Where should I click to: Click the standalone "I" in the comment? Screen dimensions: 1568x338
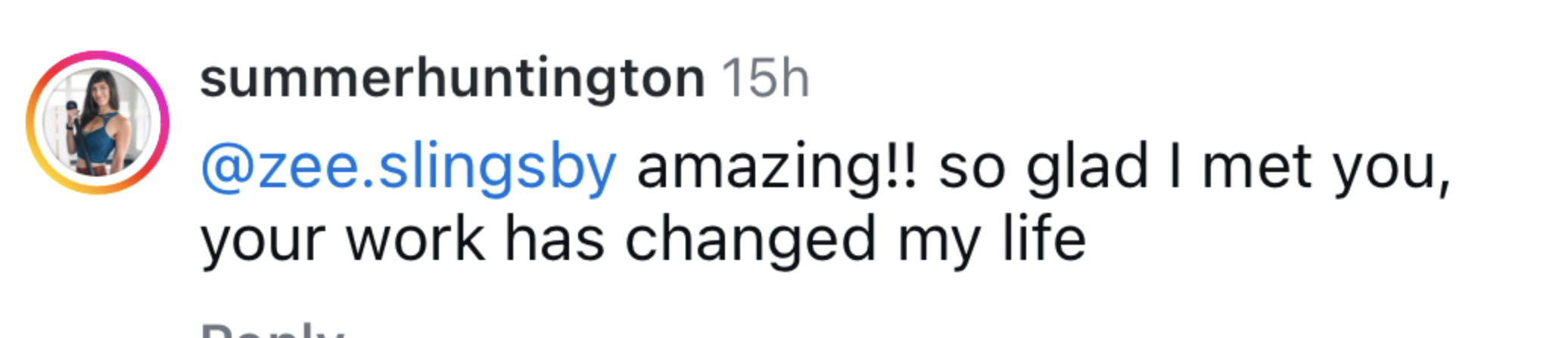[x=1174, y=167]
